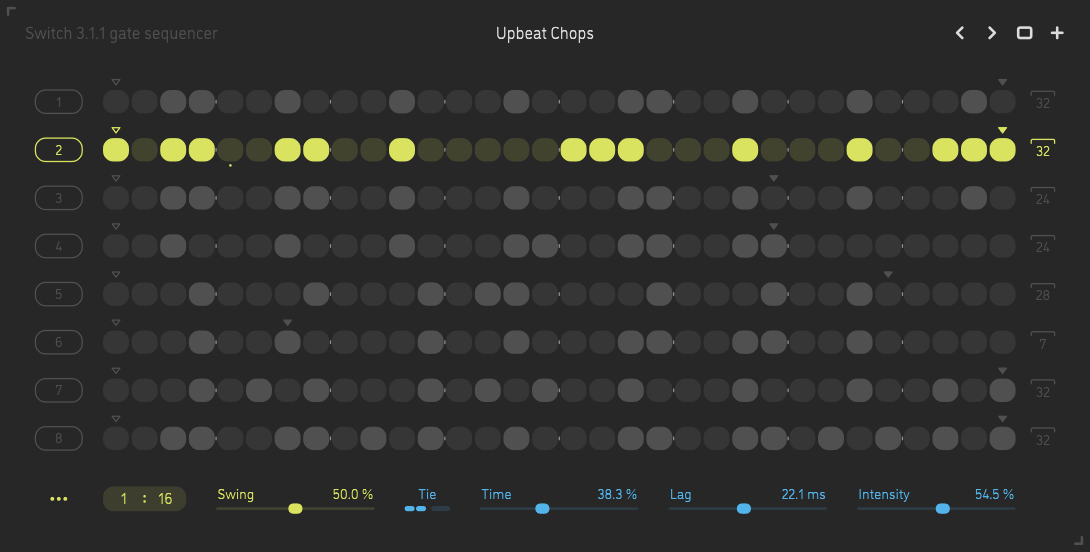Click the Switch 3.1.1 gate sequencer title

click(x=121, y=34)
